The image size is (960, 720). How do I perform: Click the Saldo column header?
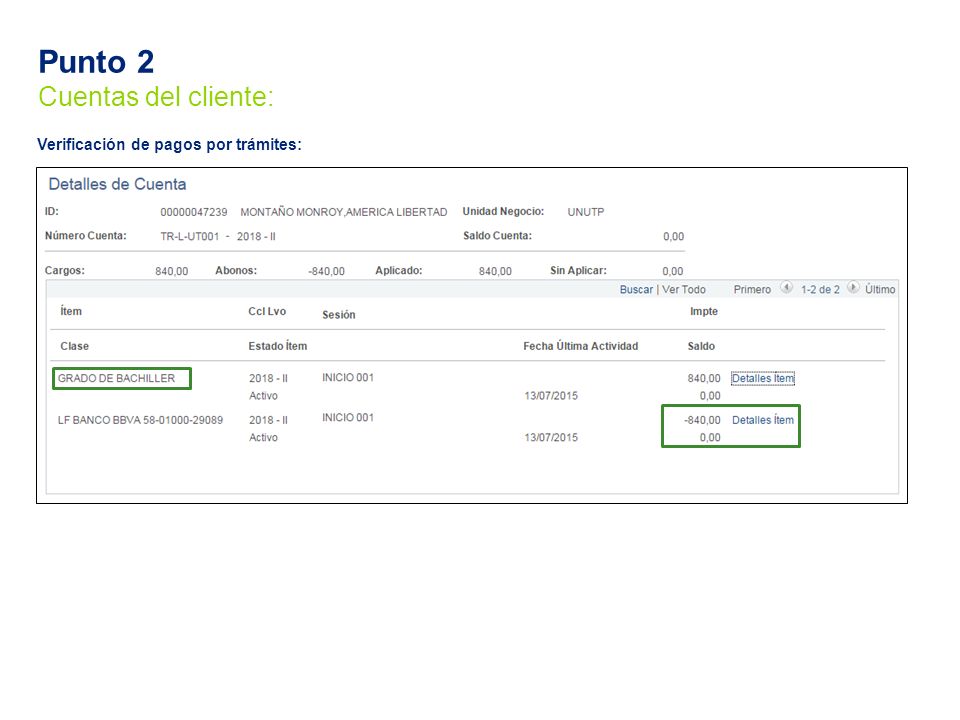[x=701, y=346]
